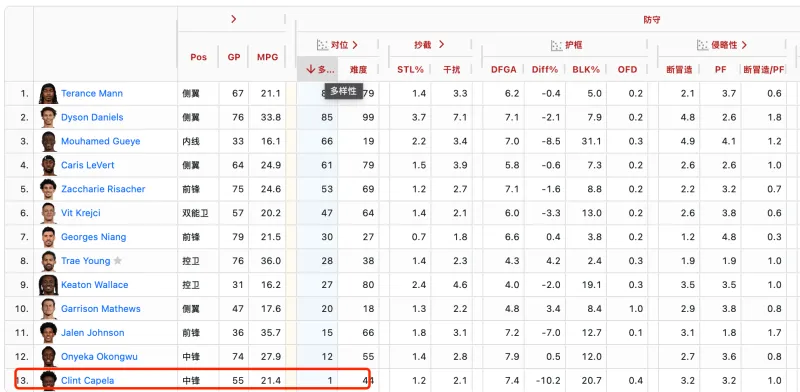Viewport: 800px width, 392px height.
Task: Expand the 对位 column group chevron
Action: 355,45
